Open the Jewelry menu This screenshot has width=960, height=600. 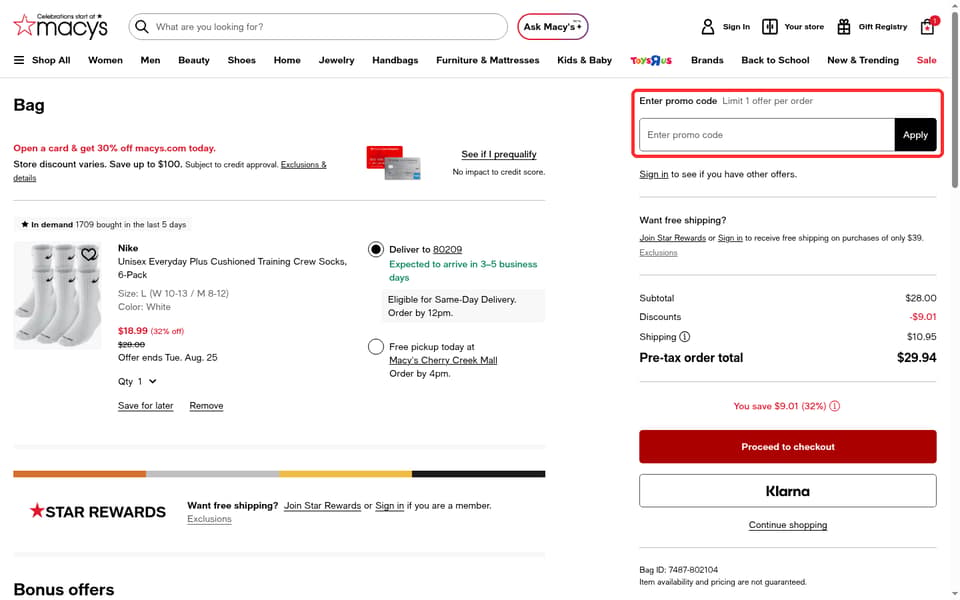(x=336, y=60)
